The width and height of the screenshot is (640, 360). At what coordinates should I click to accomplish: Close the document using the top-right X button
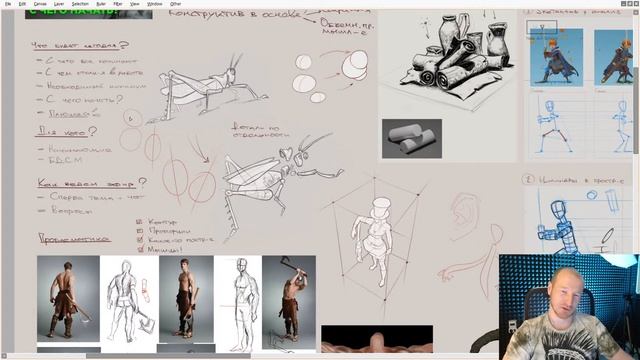(x=636, y=3)
